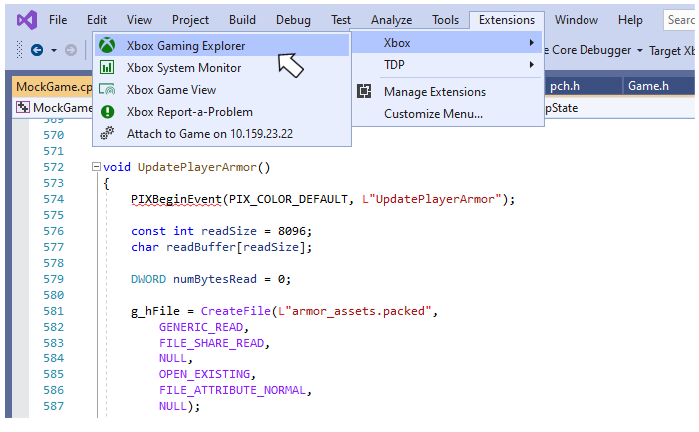Open the Tools menu
Viewport: 699px width, 432px height.
pyautogui.click(x=445, y=20)
